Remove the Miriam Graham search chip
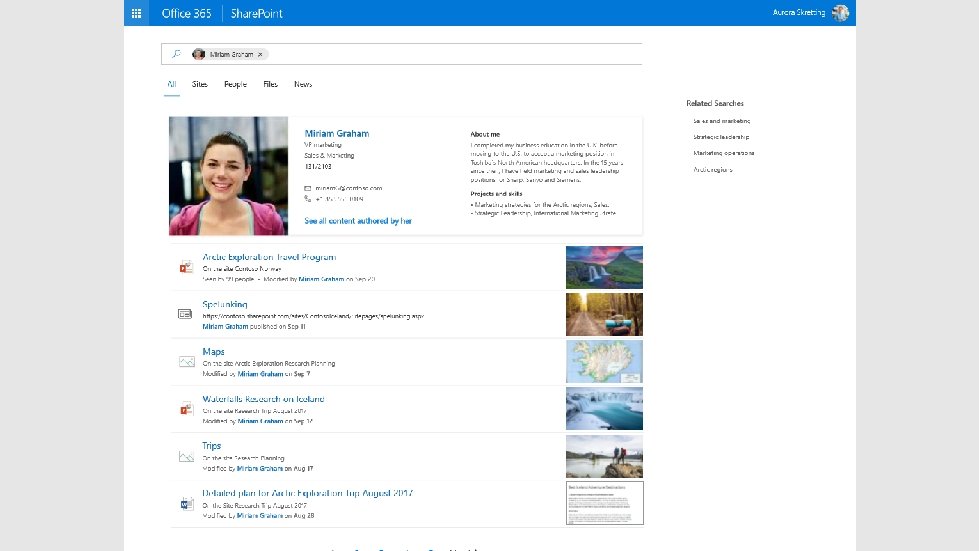 [260, 54]
